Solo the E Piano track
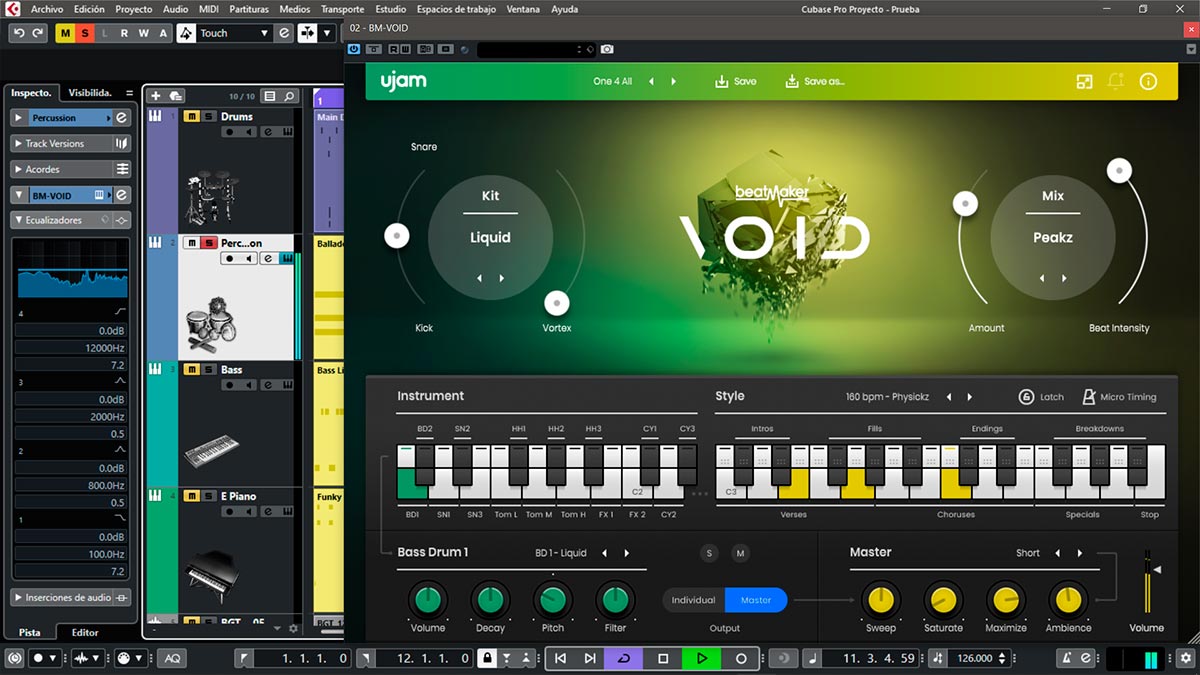This screenshot has height=675, width=1200. pos(208,496)
